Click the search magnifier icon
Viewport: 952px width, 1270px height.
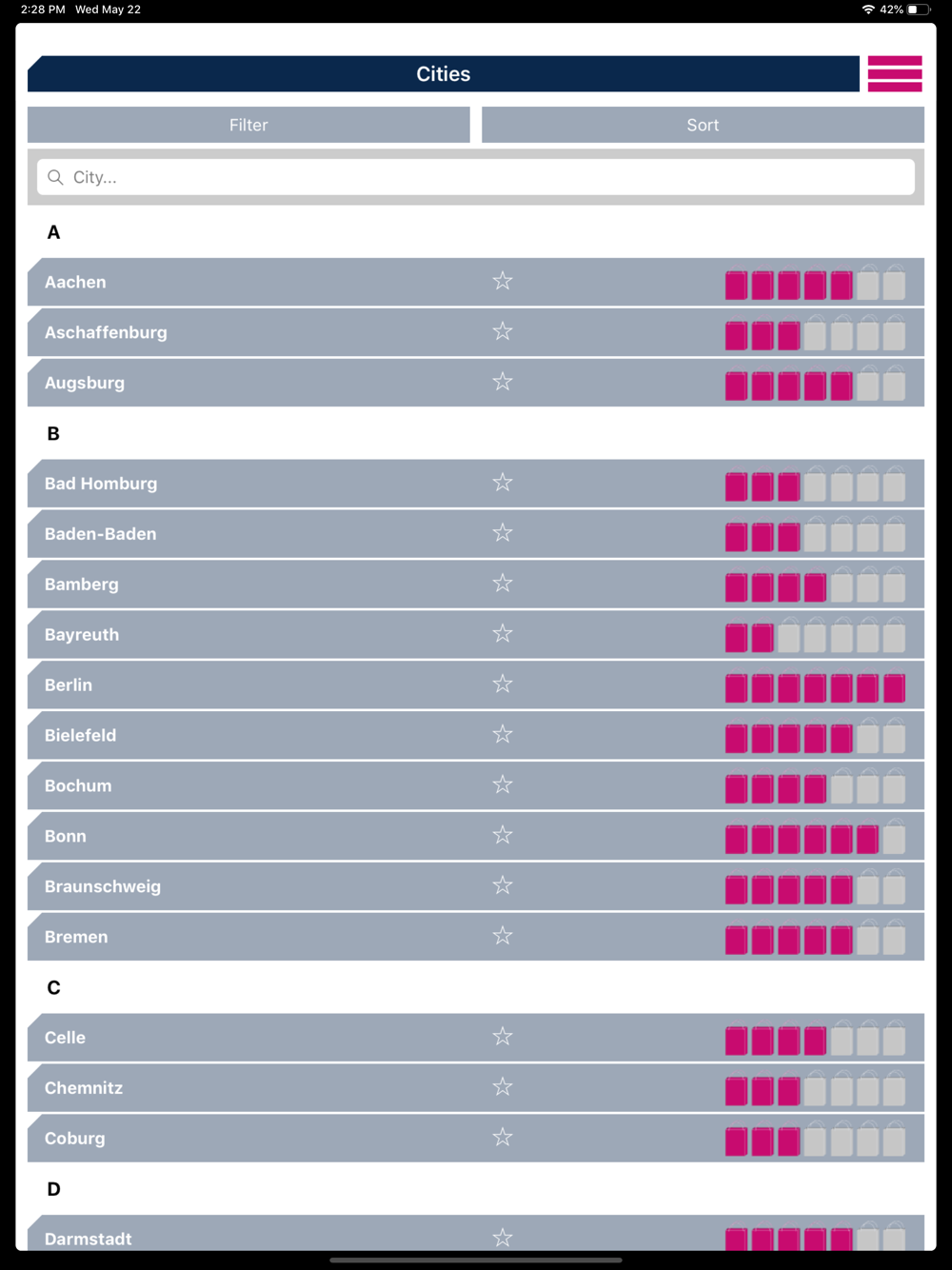pyautogui.click(x=55, y=177)
